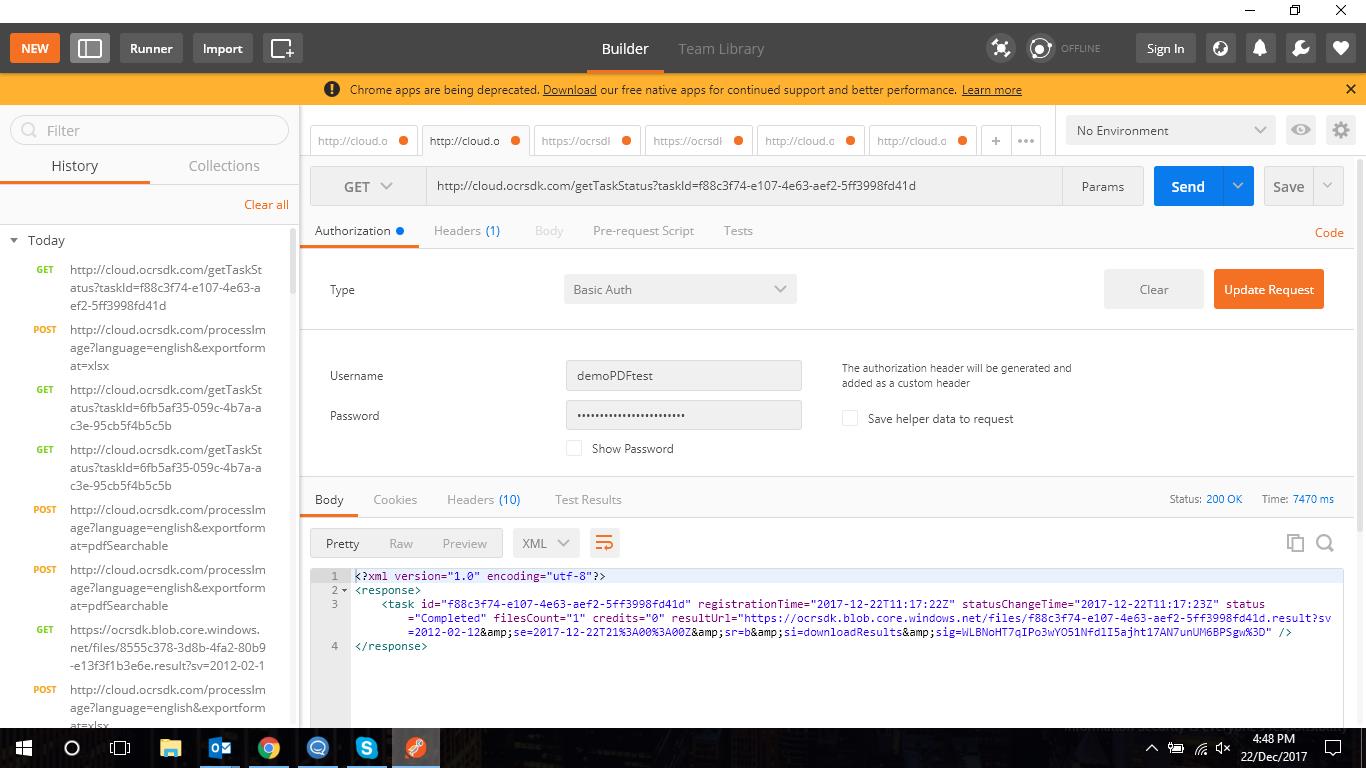Open Task View on taskbar

(120, 748)
